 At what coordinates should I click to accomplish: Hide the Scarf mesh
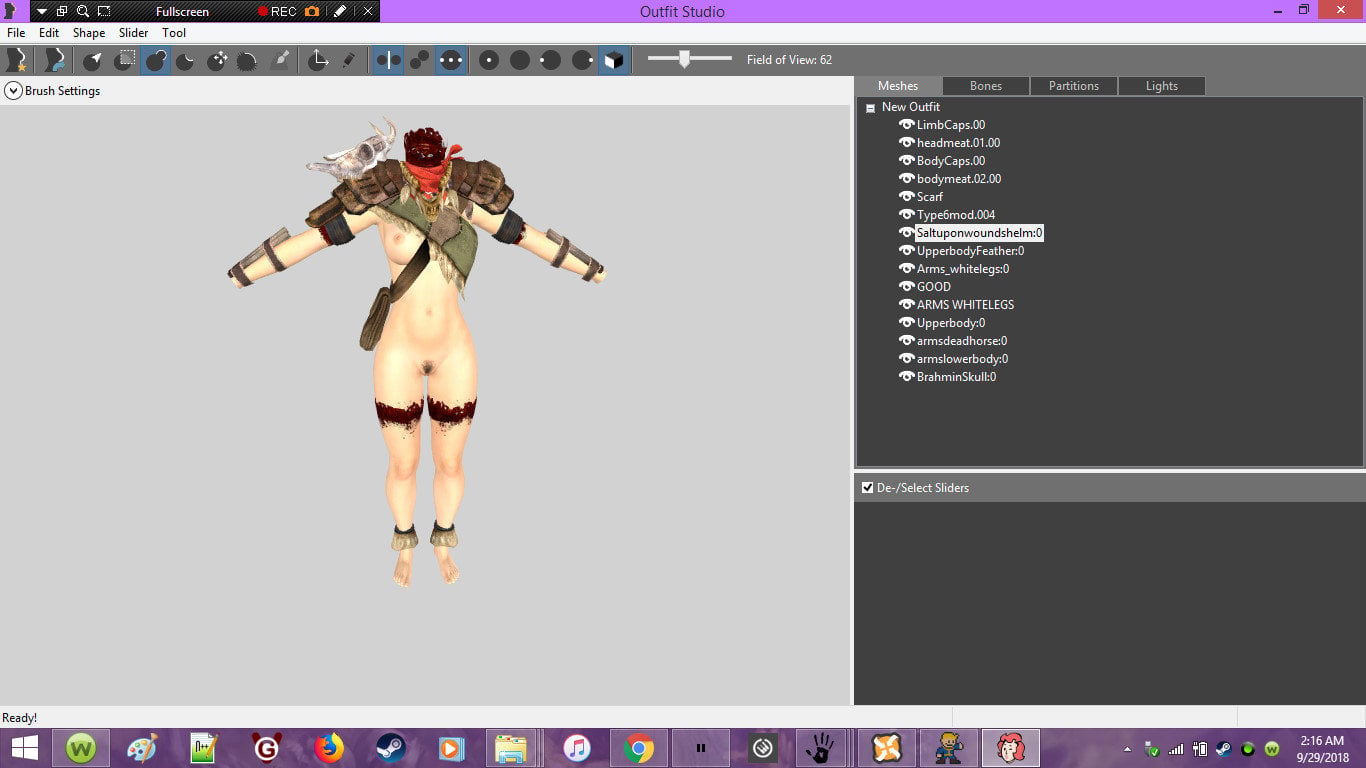point(907,197)
